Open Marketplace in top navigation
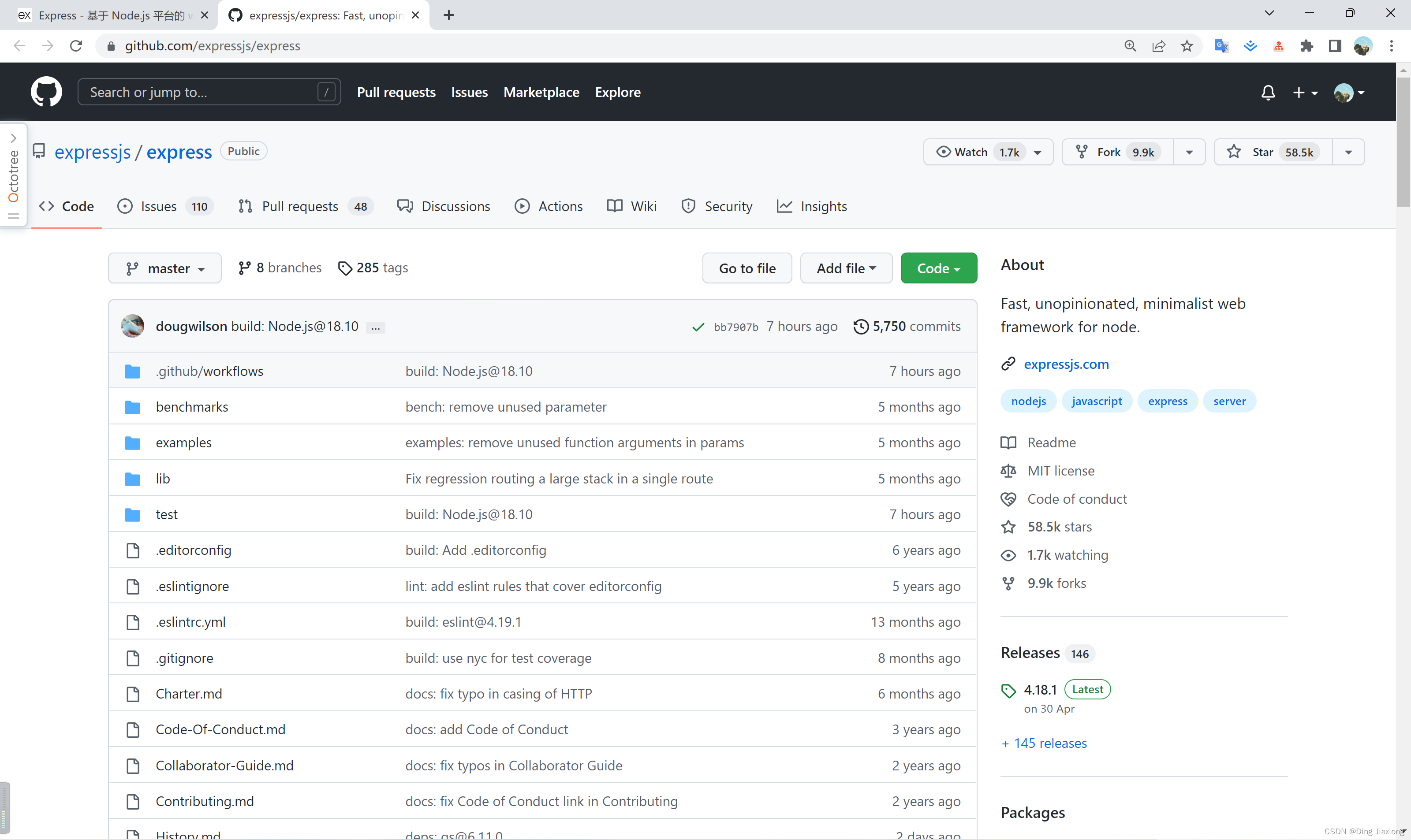The width and height of the screenshot is (1411, 840). [x=541, y=92]
